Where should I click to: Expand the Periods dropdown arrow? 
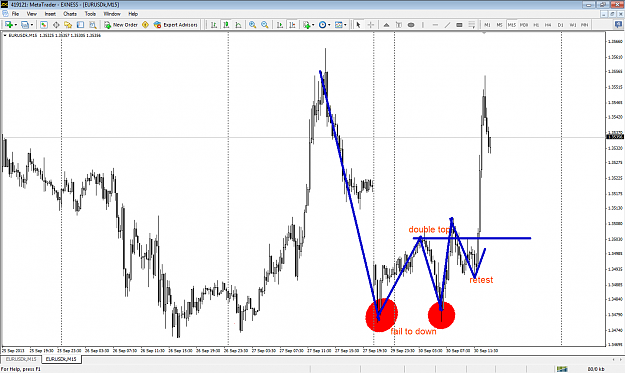pyautogui.click(x=329, y=25)
